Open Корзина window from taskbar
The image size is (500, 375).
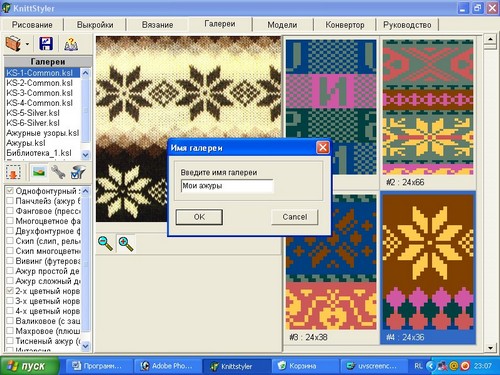305,366
